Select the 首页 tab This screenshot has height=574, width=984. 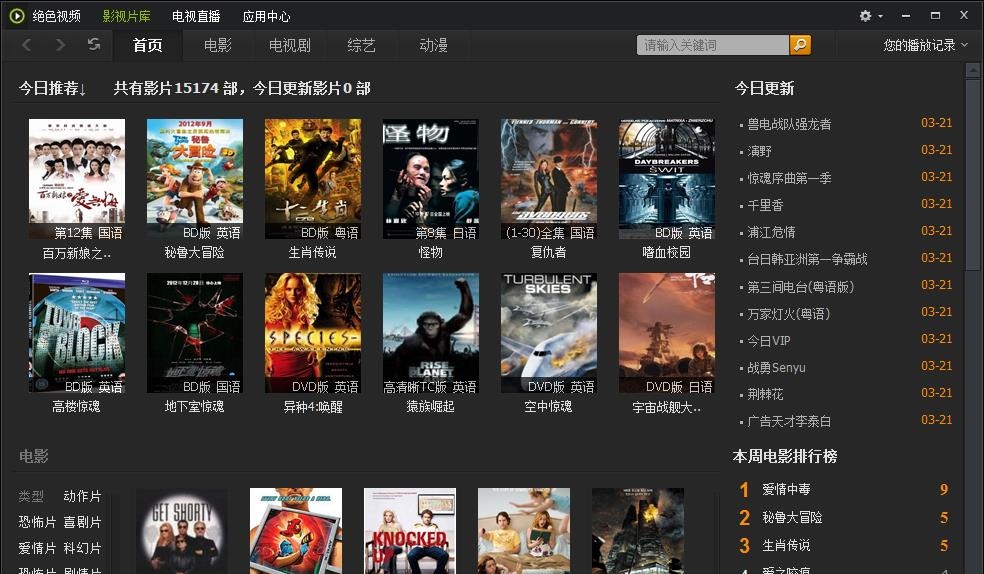pos(147,45)
